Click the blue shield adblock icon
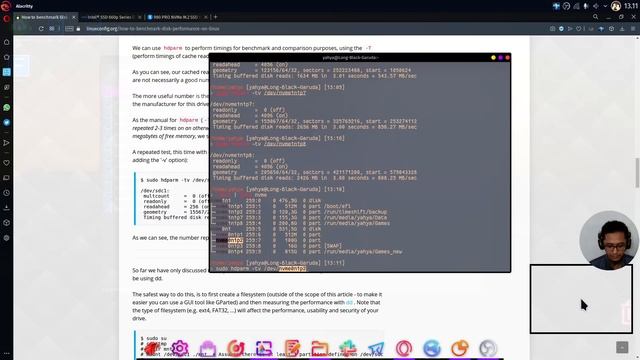This screenshot has width=640, height=360. pyautogui.click(x=561, y=29)
